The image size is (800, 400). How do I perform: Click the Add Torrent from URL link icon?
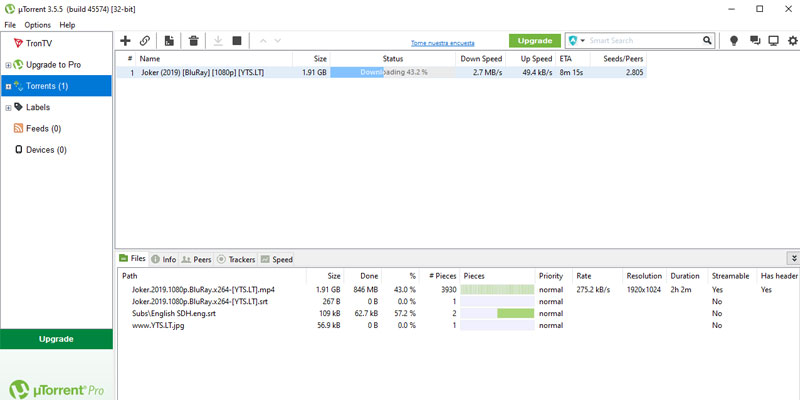(145, 41)
